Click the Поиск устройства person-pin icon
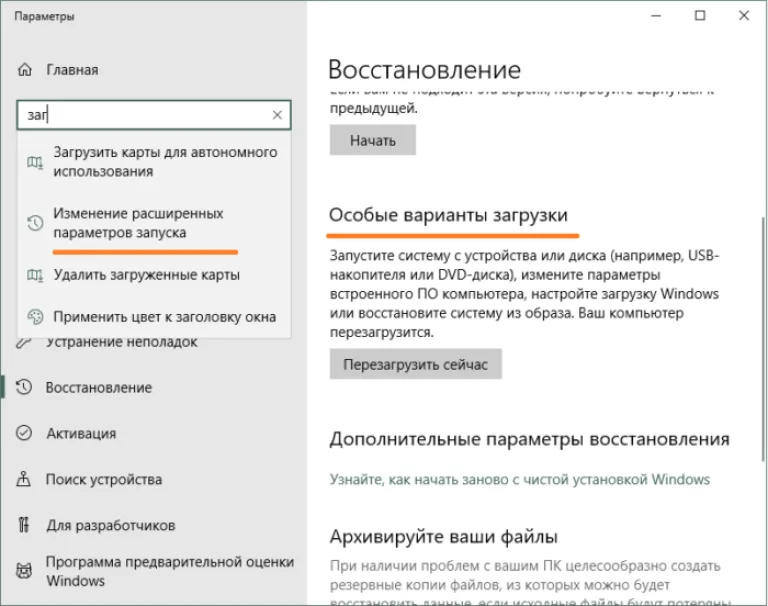 point(24,479)
